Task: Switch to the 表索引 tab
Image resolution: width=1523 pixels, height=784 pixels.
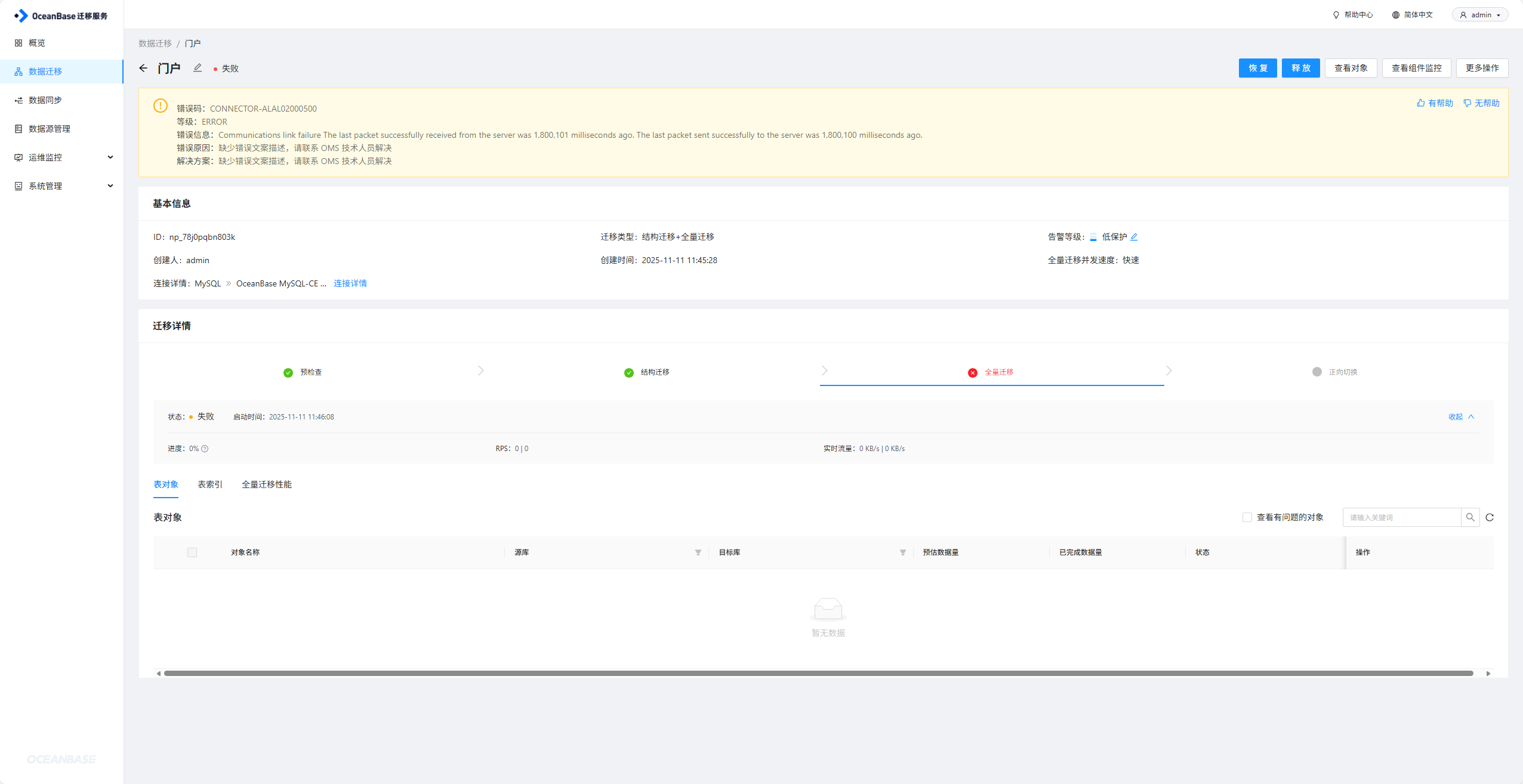Action: [x=210, y=484]
